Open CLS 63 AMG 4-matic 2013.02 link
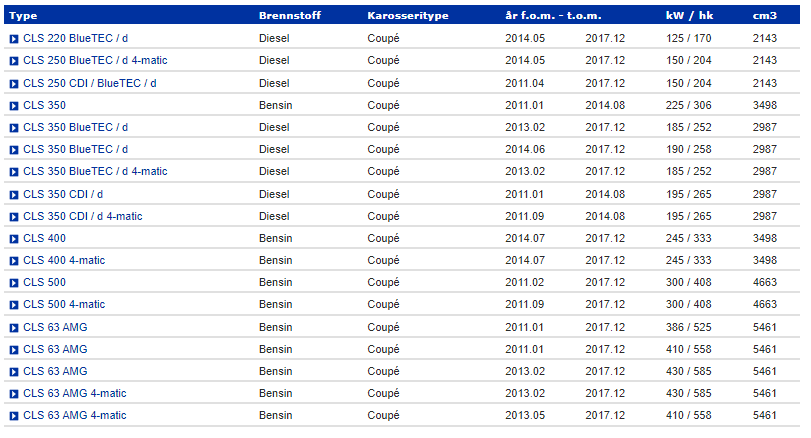The image size is (811, 438). coord(75,394)
